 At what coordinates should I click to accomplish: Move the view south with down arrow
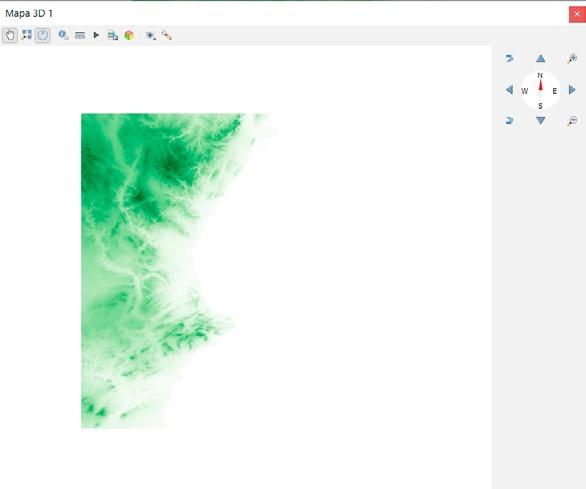[540, 120]
